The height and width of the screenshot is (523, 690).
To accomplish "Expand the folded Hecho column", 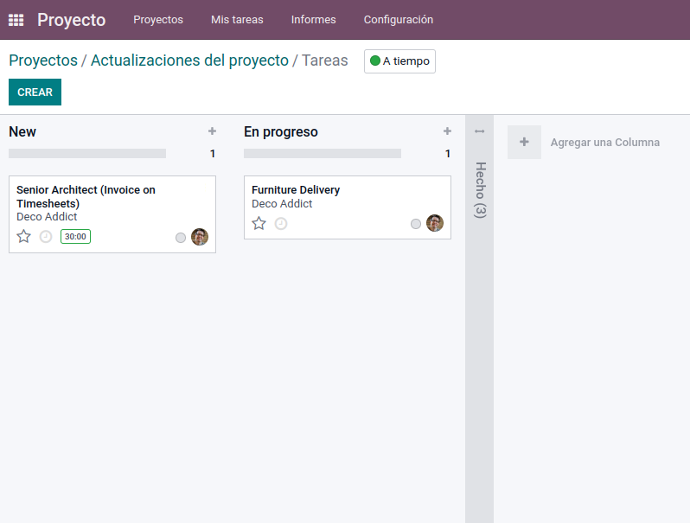I will coord(480,190).
